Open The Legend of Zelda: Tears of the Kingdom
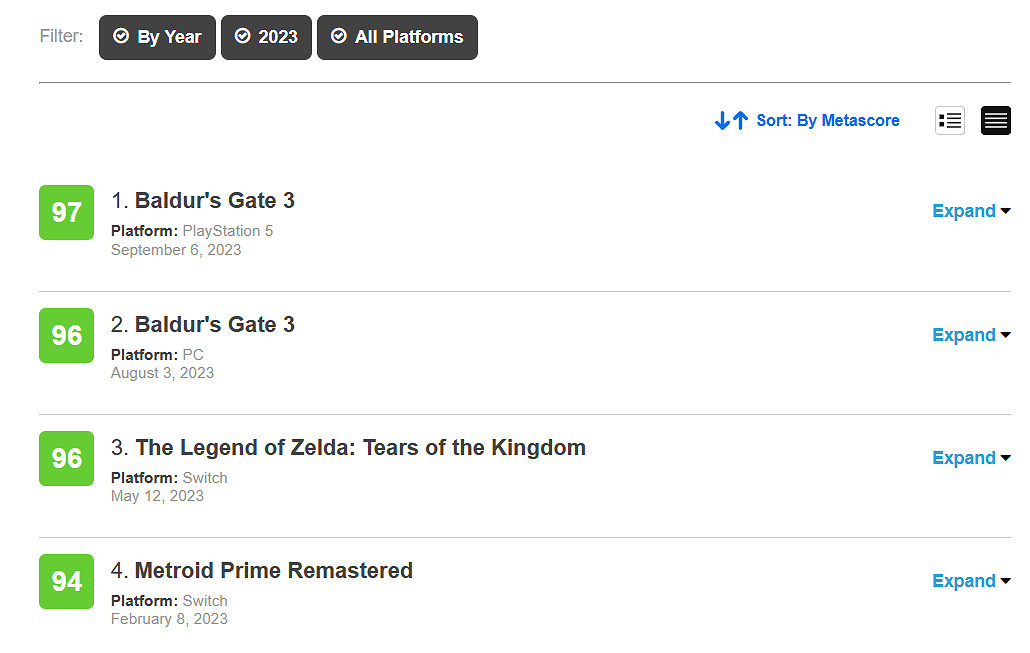 (x=360, y=447)
